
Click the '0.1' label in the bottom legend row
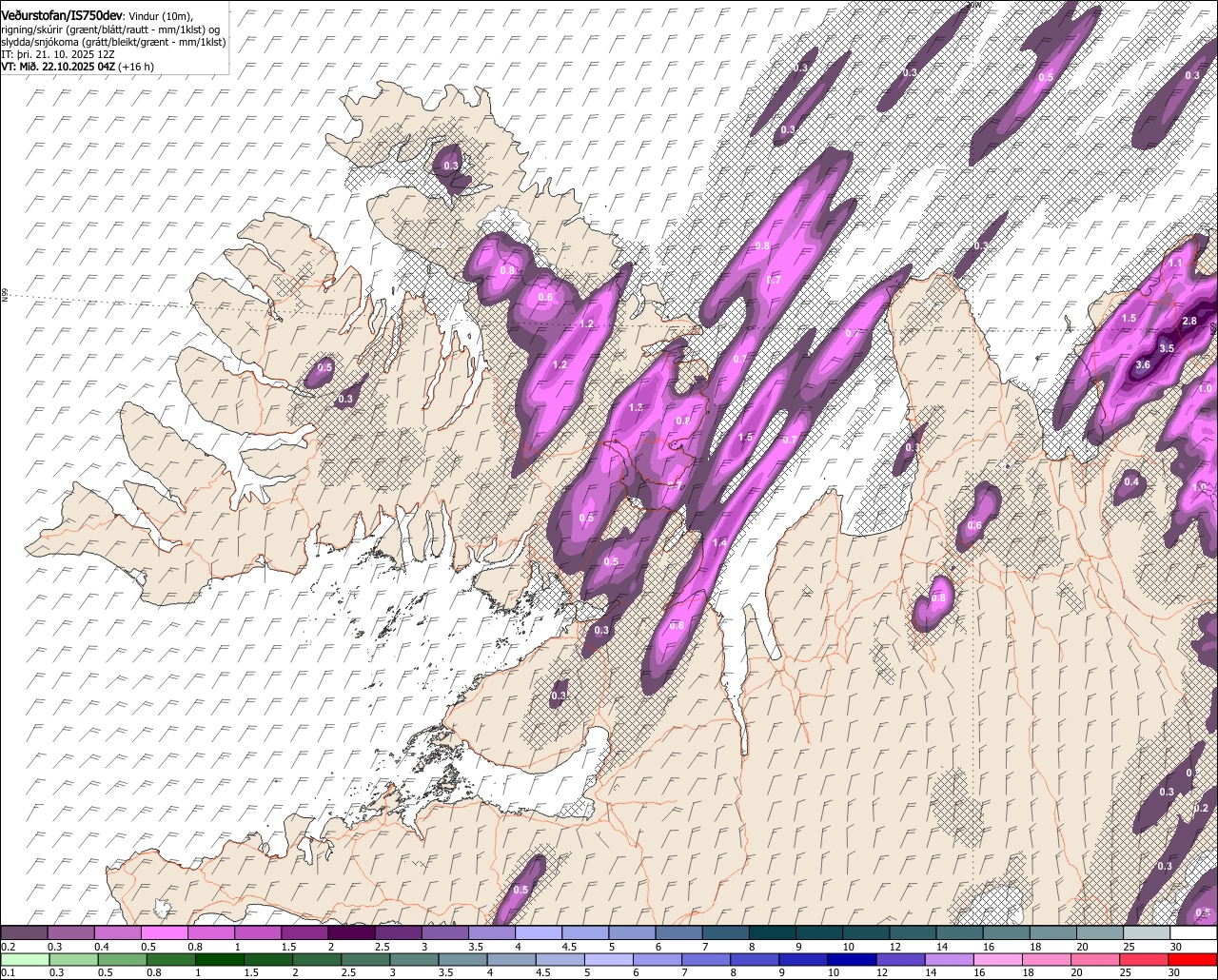point(7,972)
